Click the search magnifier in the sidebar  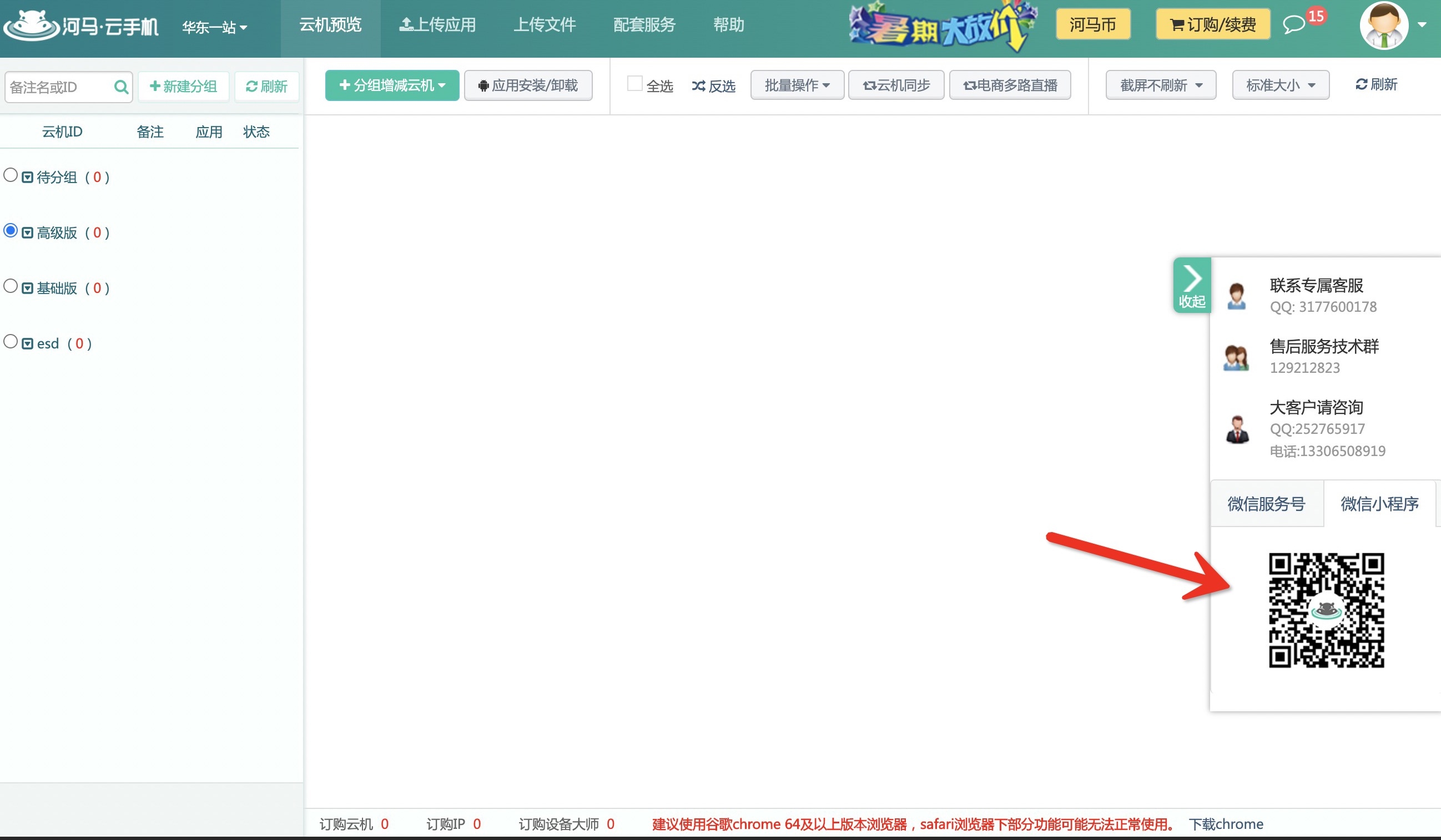coord(120,87)
